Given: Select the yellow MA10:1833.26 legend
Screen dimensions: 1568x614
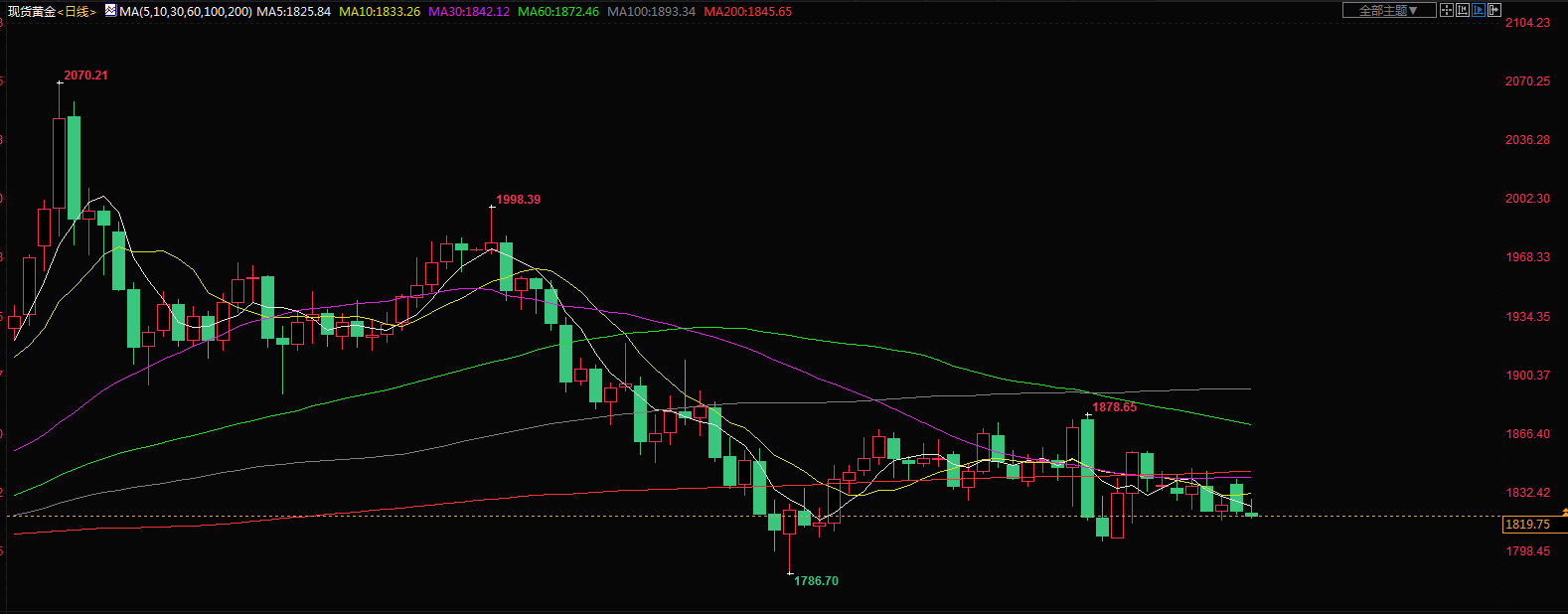Looking at the screenshot, I should point(380,12).
